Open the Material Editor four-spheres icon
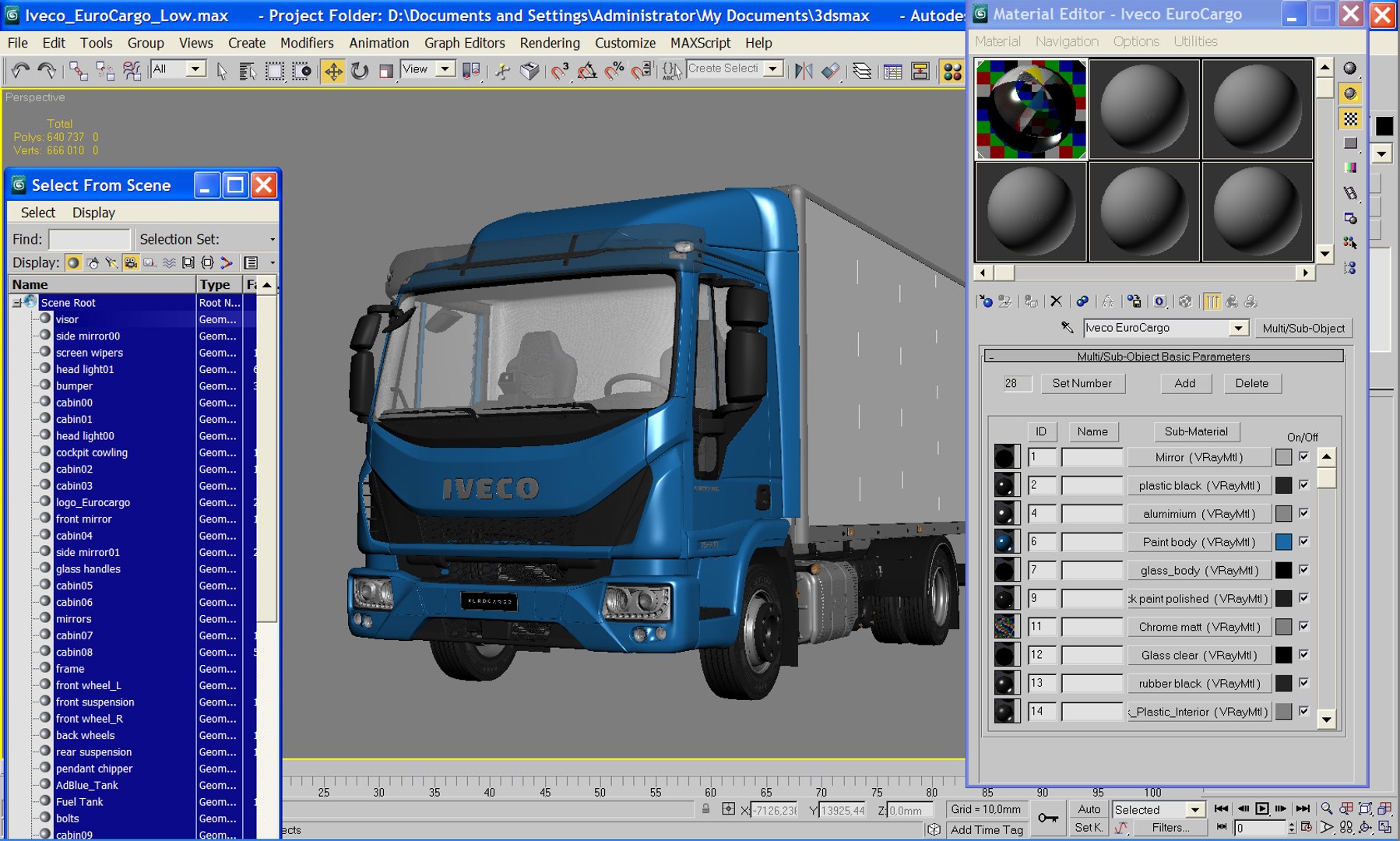The width and height of the screenshot is (1400, 841). (x=952, y=71)
